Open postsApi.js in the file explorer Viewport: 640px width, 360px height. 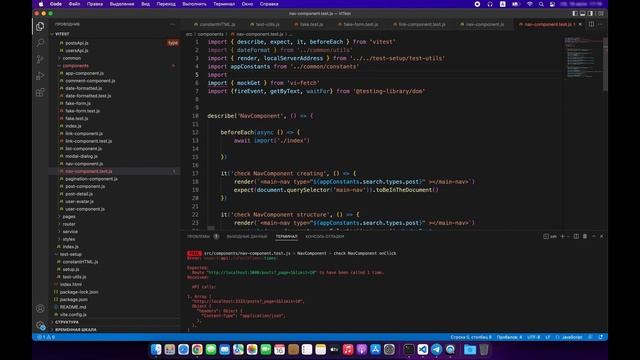77,43
